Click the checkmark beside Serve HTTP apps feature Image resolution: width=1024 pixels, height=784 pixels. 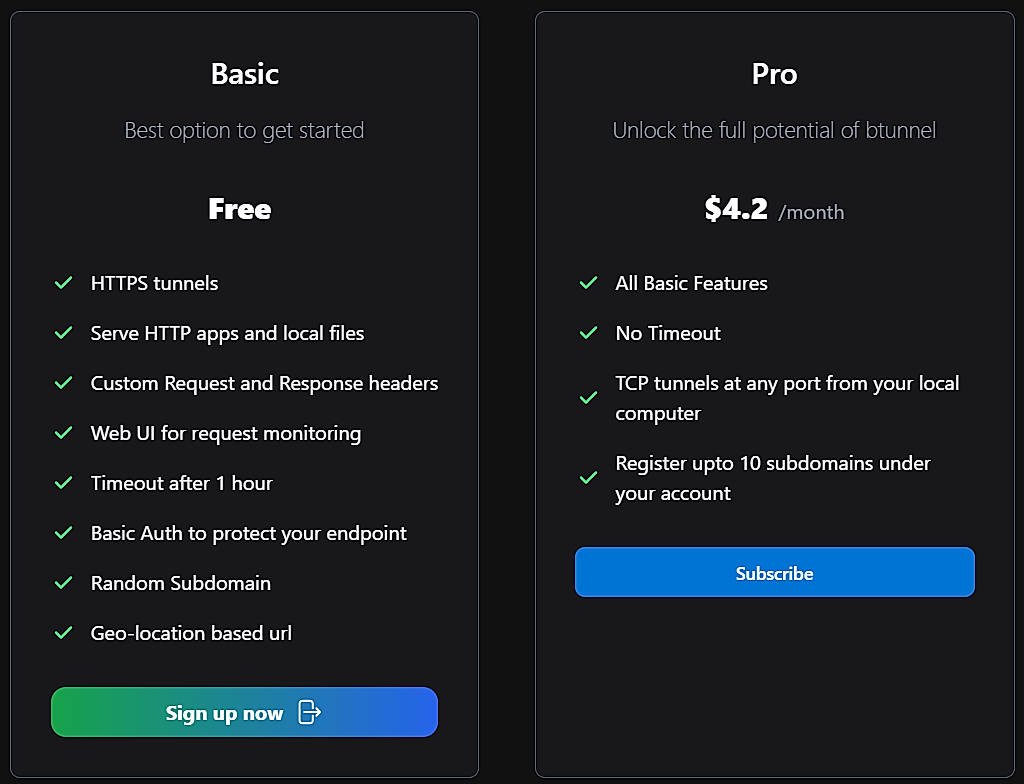[62, 333]
